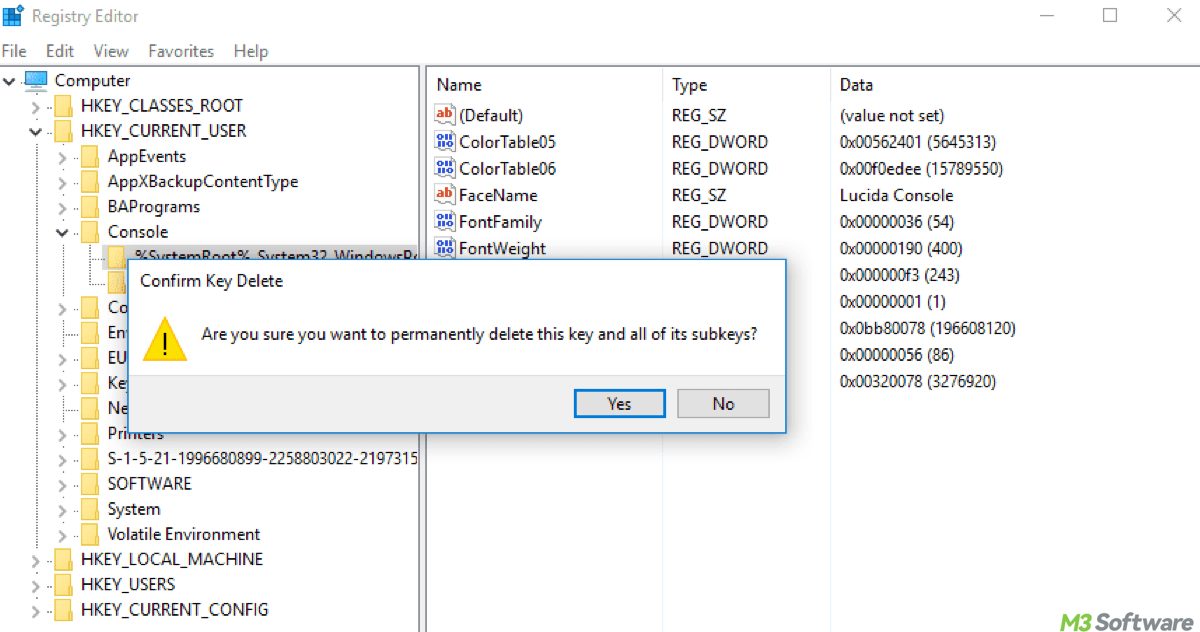1200x632 pixels.
Task: Maximize the Registry Editor window
Action: tap(1110, 16)
